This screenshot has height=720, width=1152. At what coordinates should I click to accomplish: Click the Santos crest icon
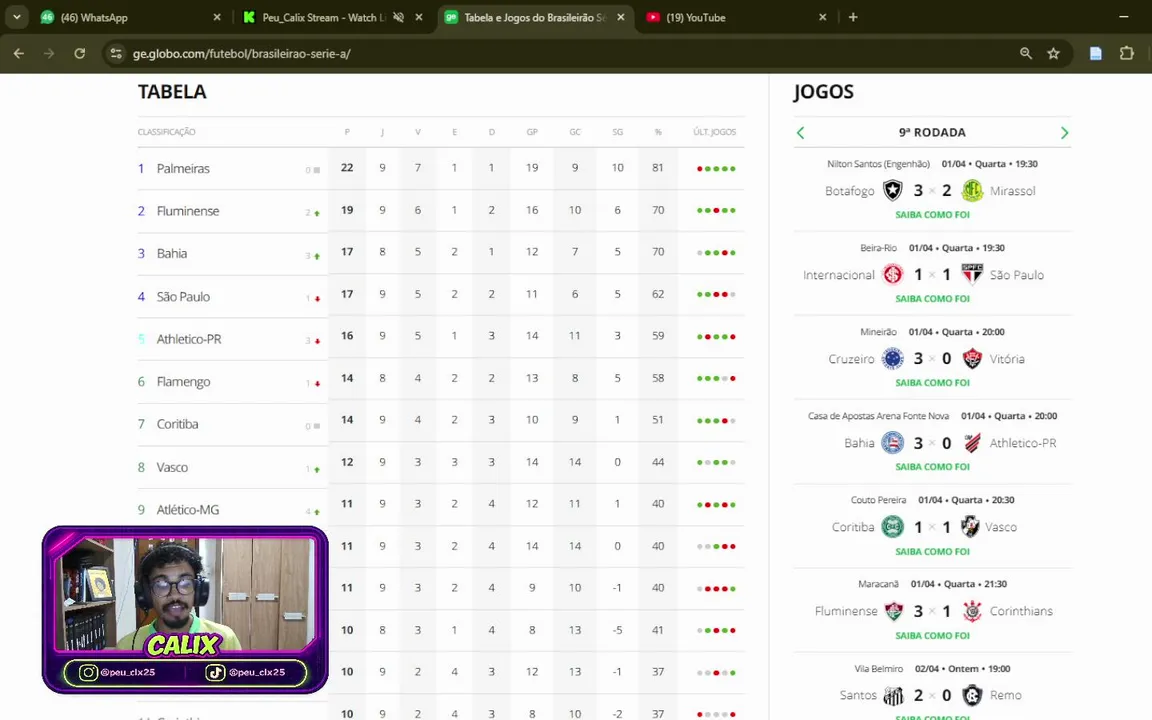[x=893, y=695]
